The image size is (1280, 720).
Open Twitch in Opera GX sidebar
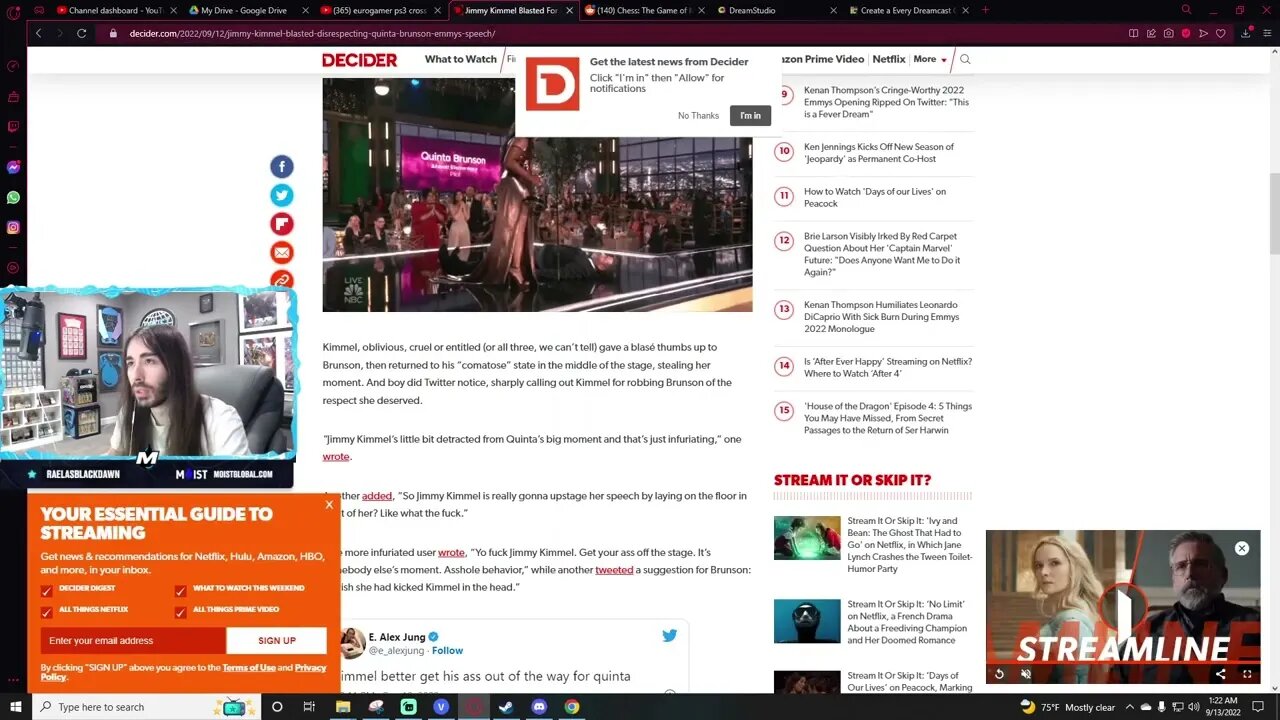coord(13,127)
